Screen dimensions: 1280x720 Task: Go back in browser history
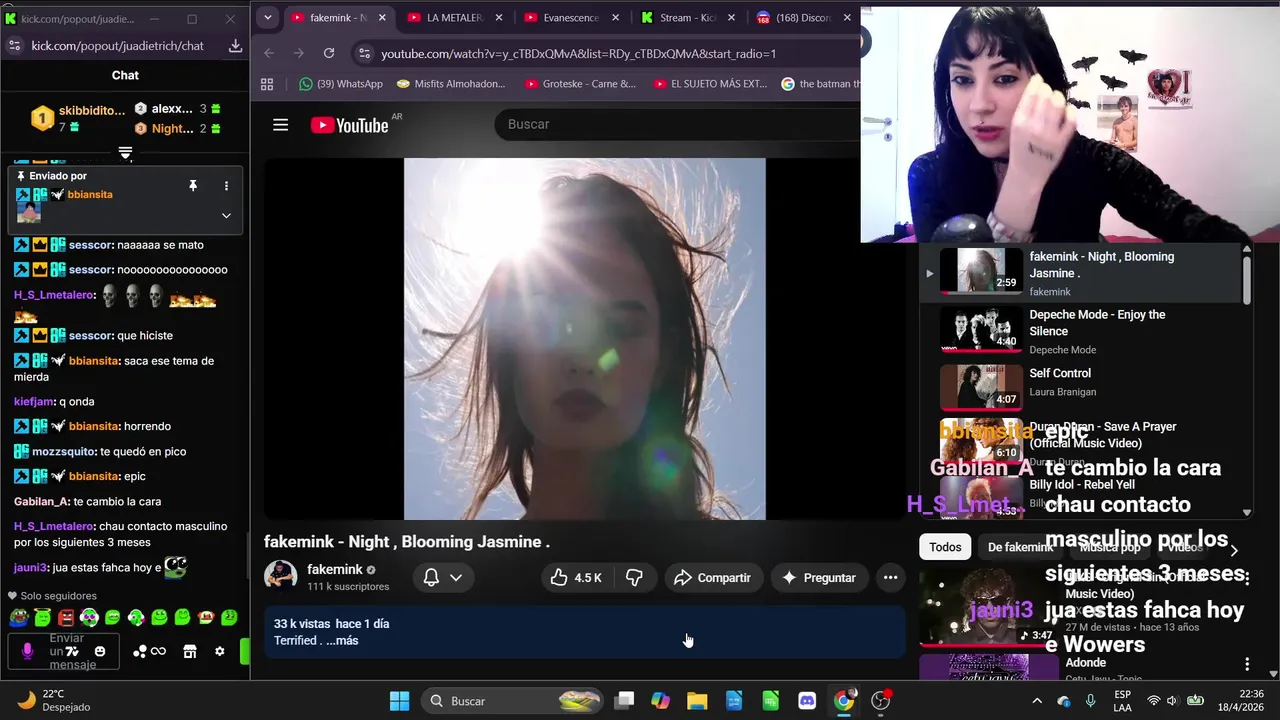point(269,53)
